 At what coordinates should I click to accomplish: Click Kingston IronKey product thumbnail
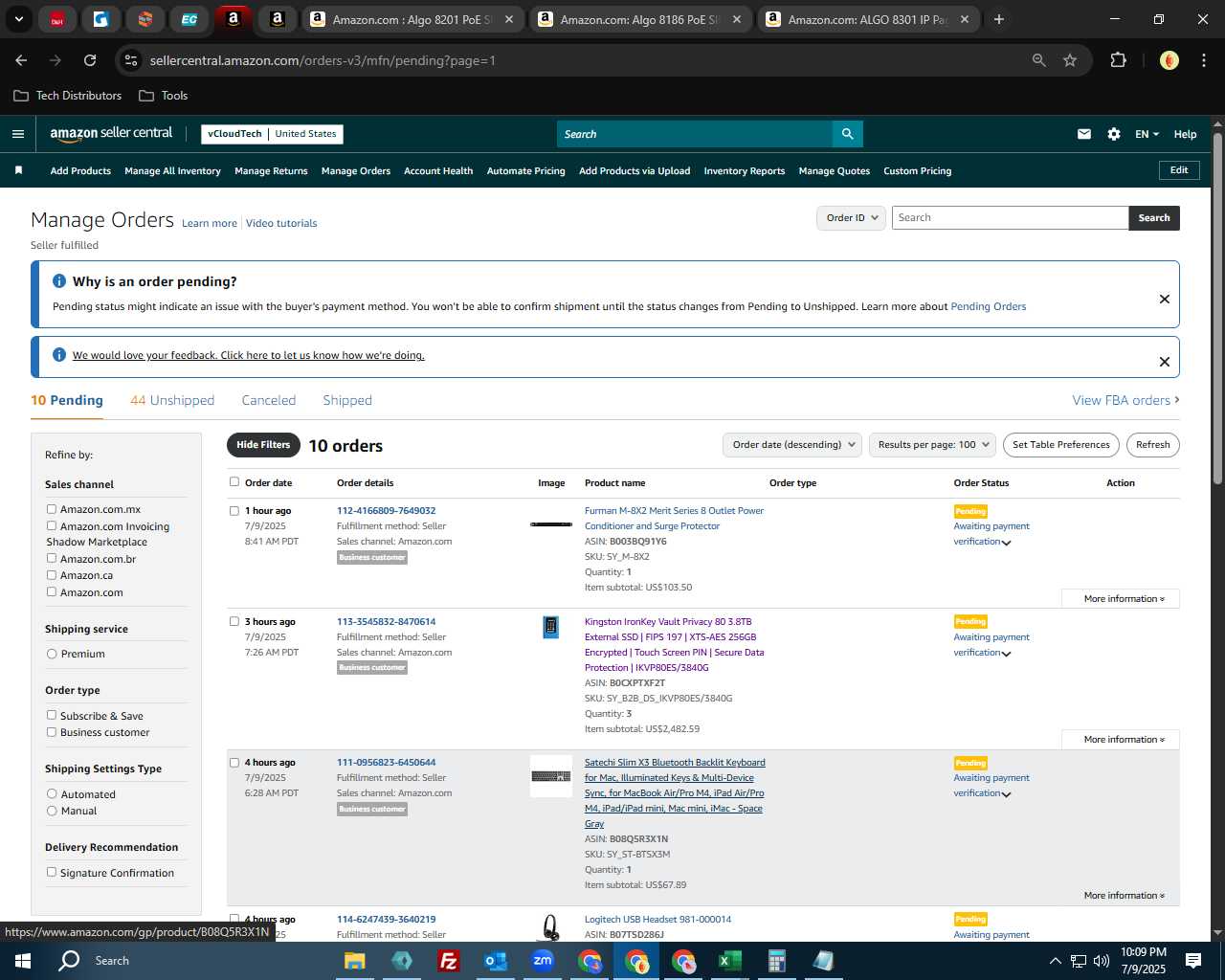pyautogui.click(x=551, y=627)
